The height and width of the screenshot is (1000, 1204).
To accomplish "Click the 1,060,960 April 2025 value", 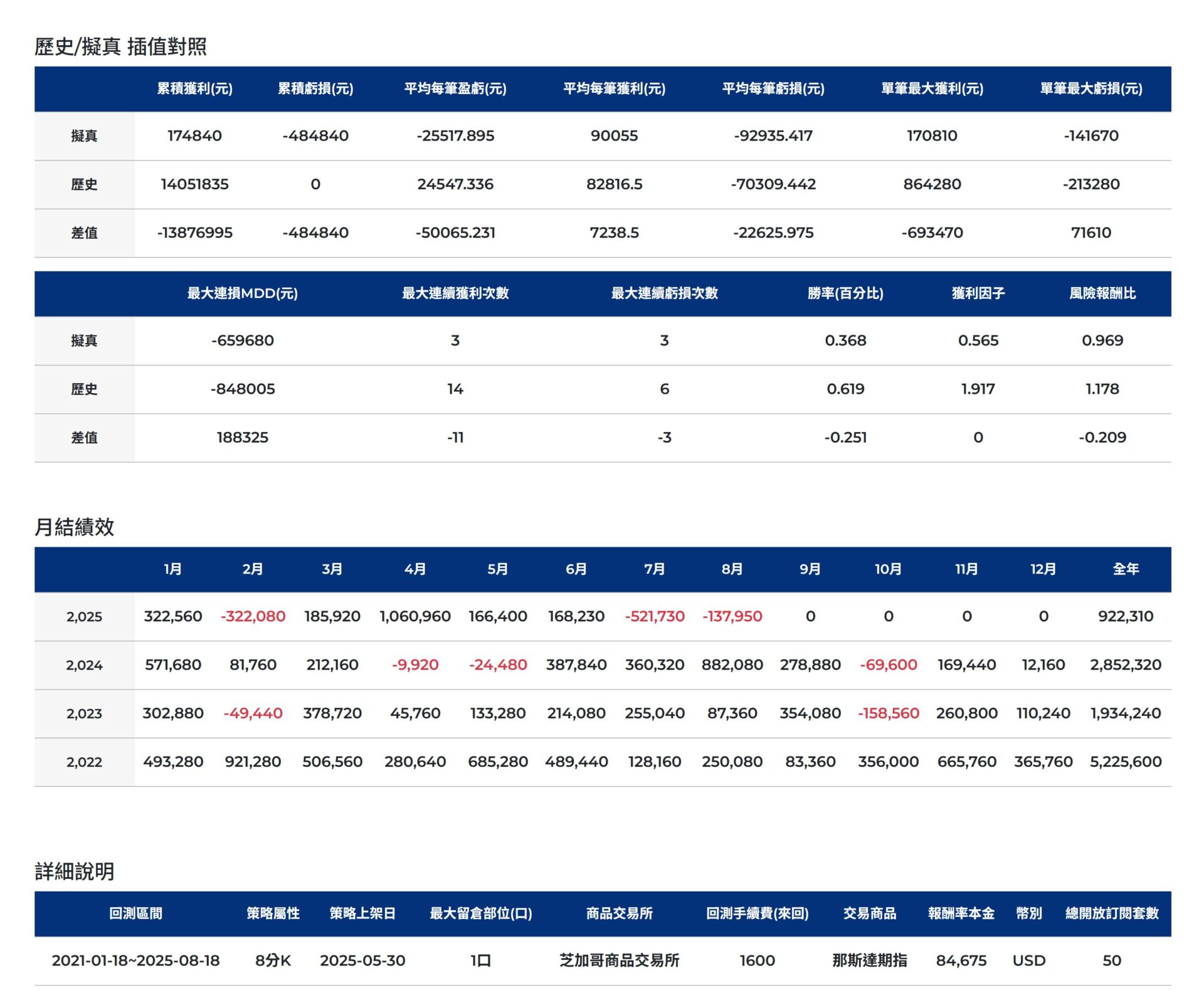I will click(415, 617).
